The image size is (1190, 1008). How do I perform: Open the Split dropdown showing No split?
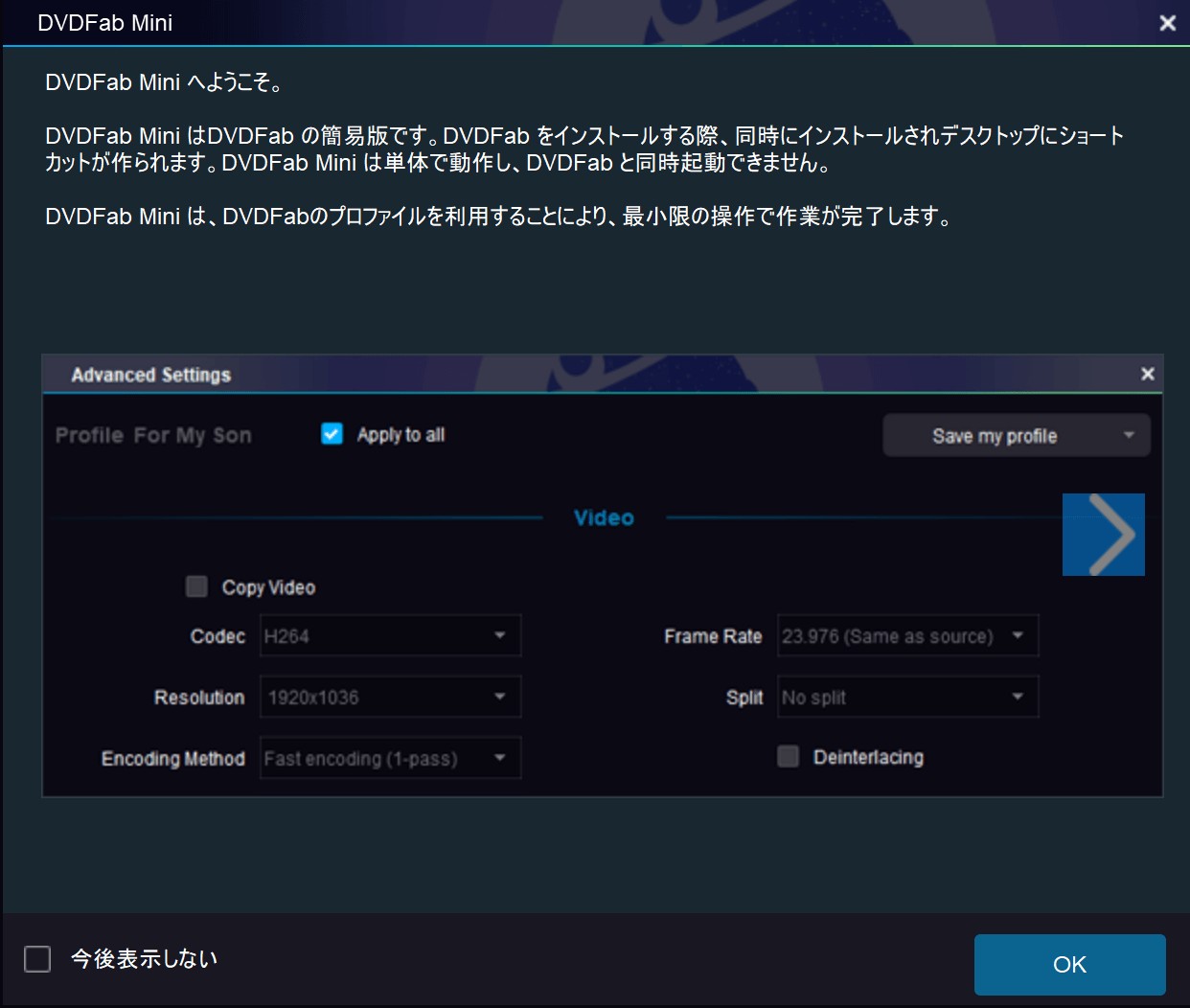coord(908,698)
